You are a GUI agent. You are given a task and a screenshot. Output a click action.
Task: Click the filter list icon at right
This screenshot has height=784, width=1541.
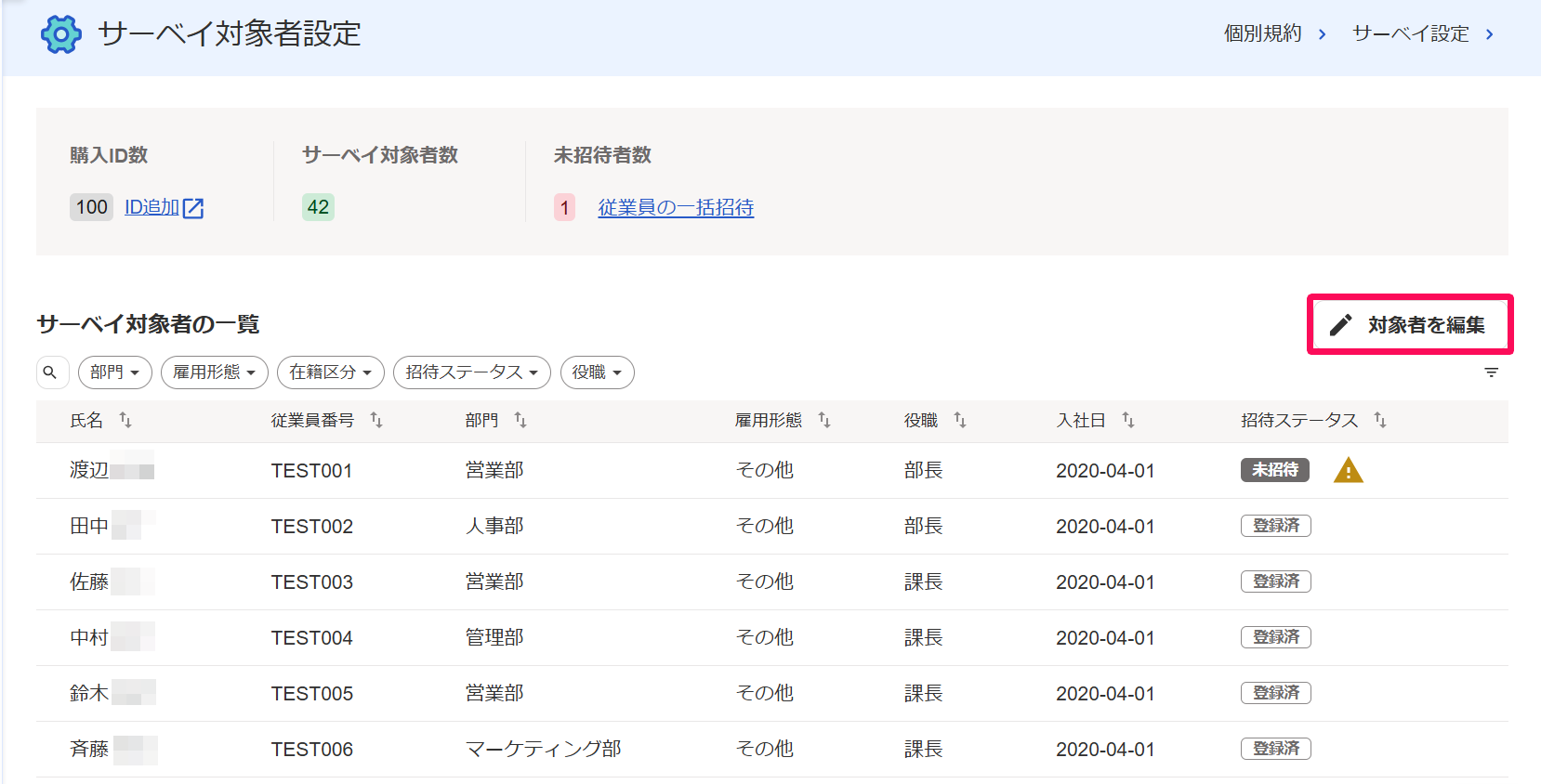coord(1492,372)
